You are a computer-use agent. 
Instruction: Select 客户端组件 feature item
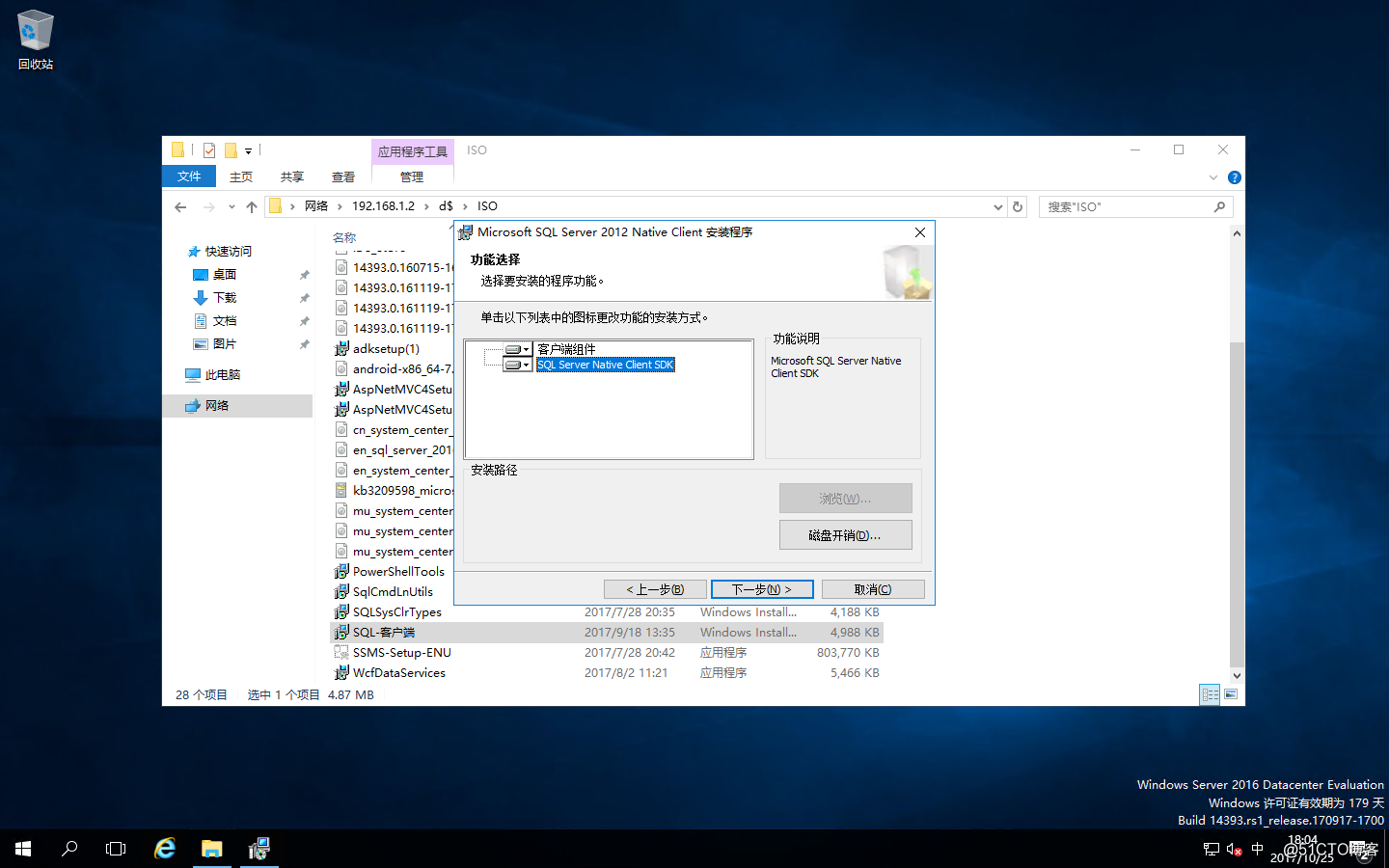coord(566,349)
